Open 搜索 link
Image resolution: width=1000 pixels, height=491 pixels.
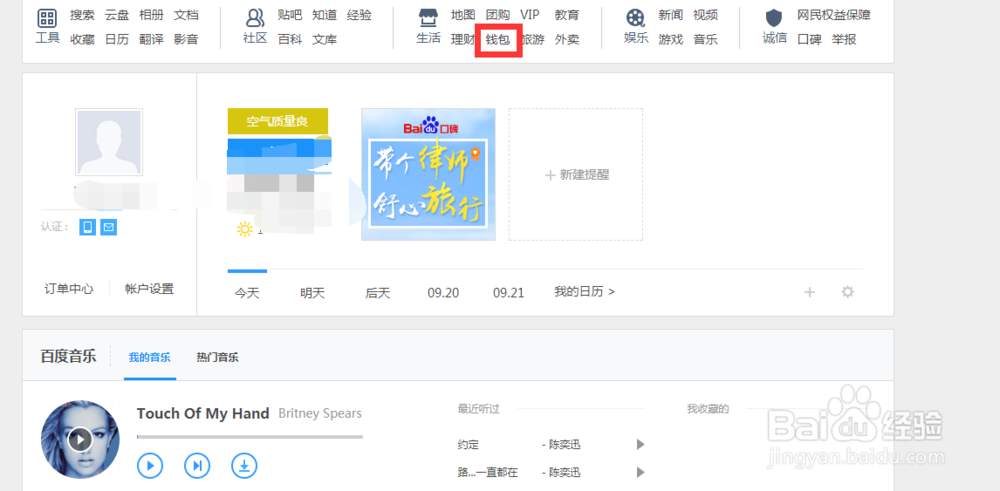coord(82,15)
